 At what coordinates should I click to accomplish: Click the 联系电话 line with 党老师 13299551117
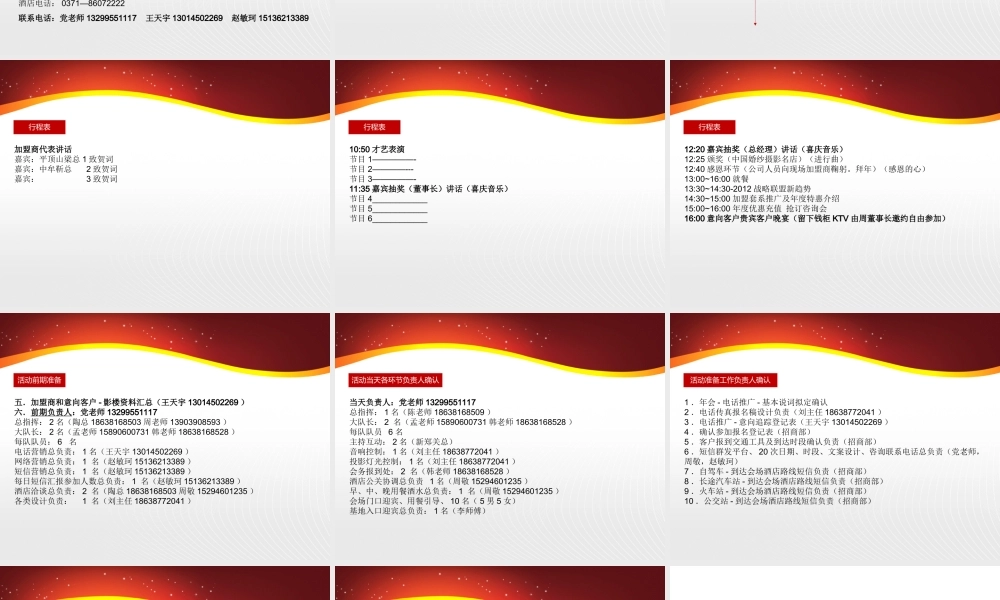click(164, 18)
